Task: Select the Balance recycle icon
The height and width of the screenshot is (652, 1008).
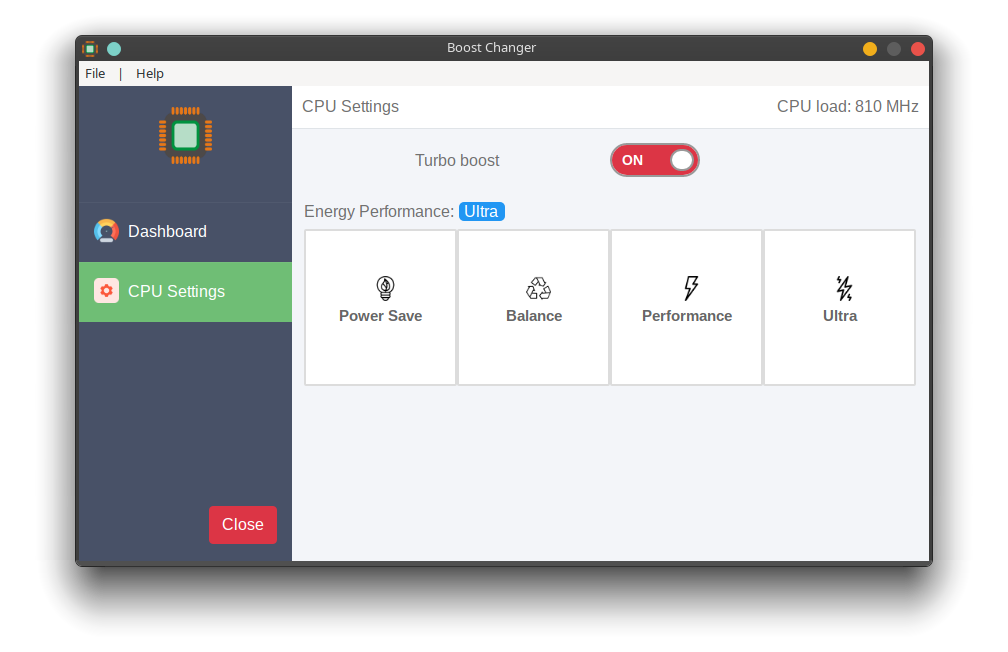Action: (x=538, y=288)
